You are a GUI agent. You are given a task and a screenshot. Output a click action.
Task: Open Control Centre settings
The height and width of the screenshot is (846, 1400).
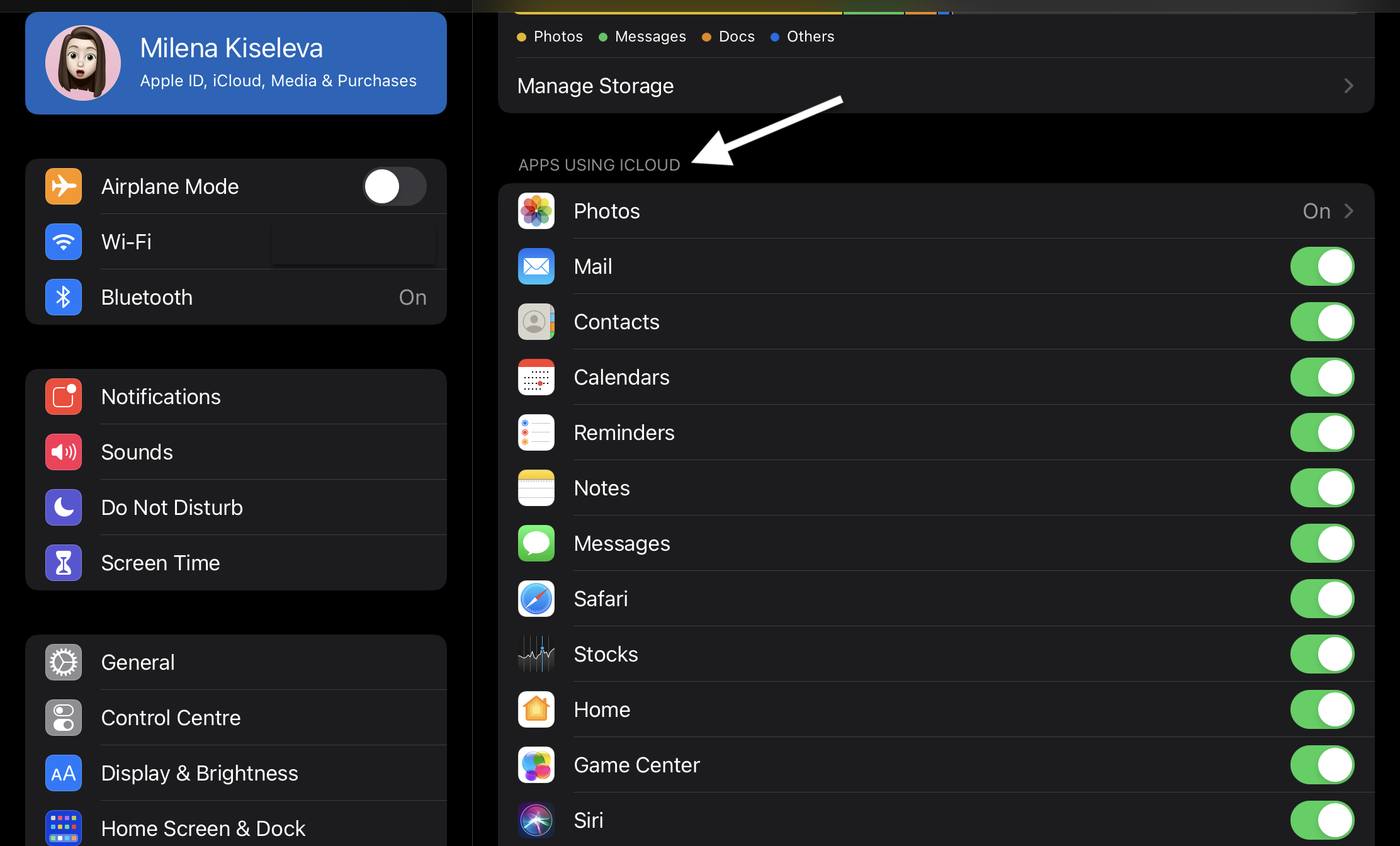(236, 718)
